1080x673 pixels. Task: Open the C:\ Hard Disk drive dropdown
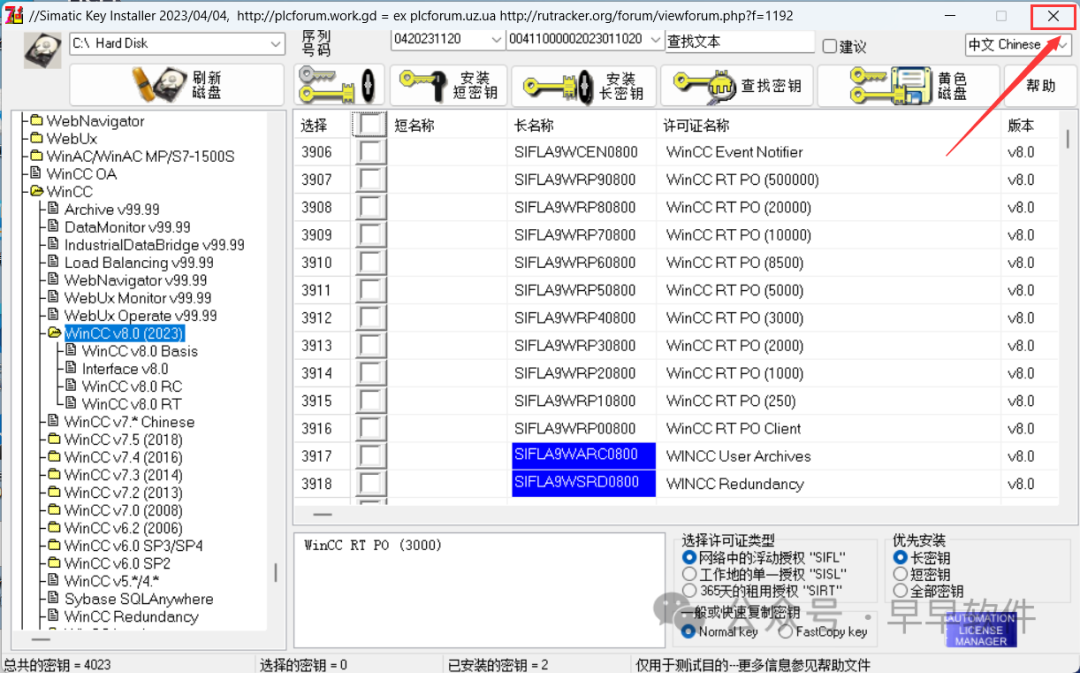[275, 44]
